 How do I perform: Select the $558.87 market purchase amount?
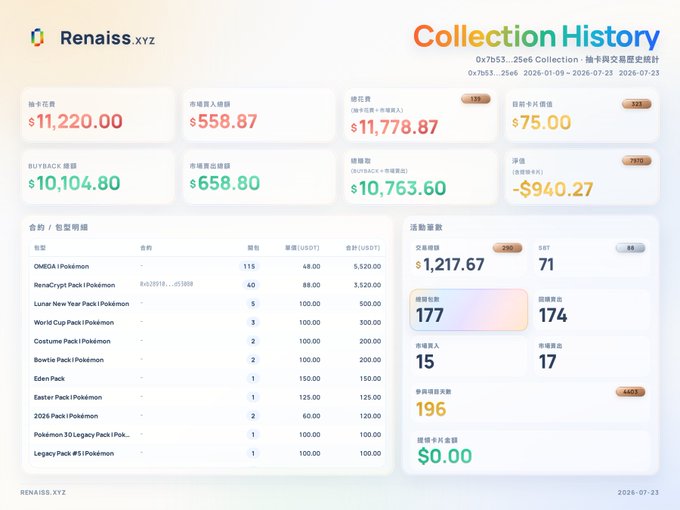click(x=223, y=121)
